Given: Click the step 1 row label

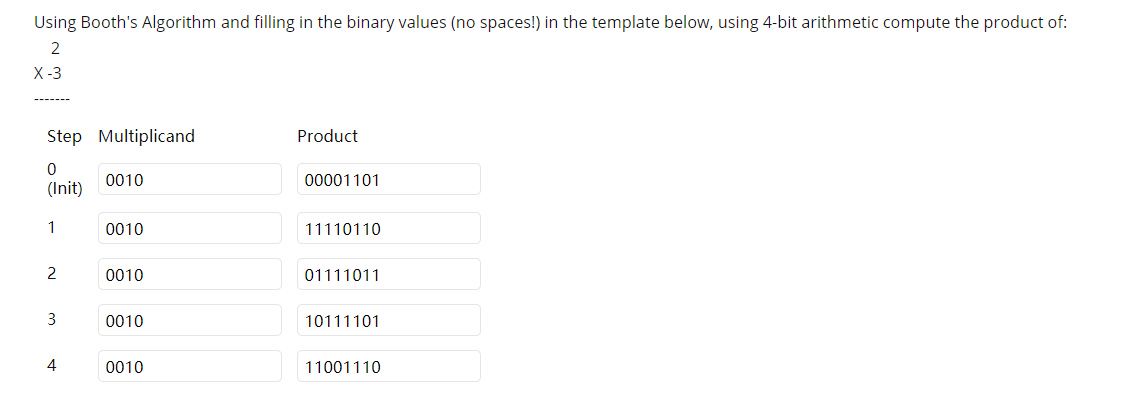Looking at the screenshot, I should [51, 227].
